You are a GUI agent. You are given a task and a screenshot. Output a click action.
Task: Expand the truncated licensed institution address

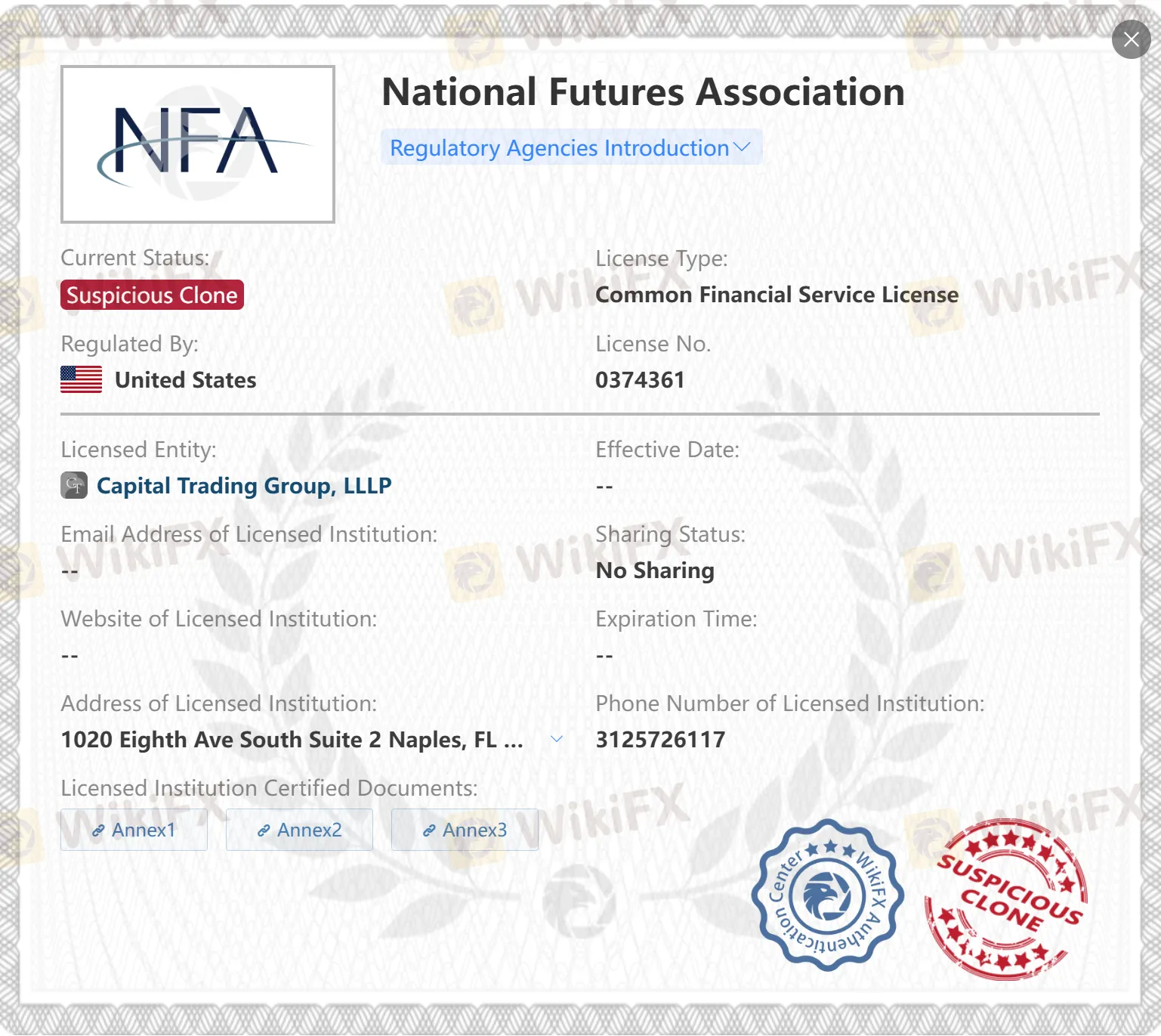(x=557, y=740)
